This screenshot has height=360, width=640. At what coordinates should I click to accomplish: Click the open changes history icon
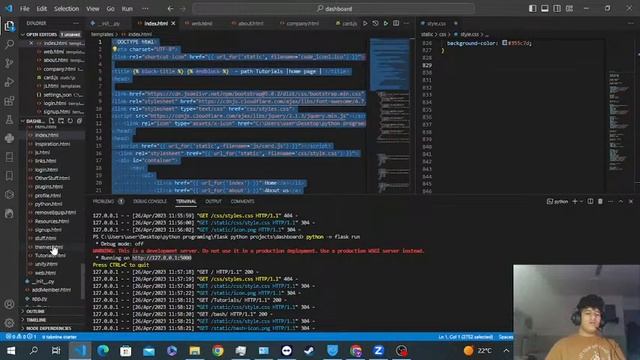tap(376, 23)
